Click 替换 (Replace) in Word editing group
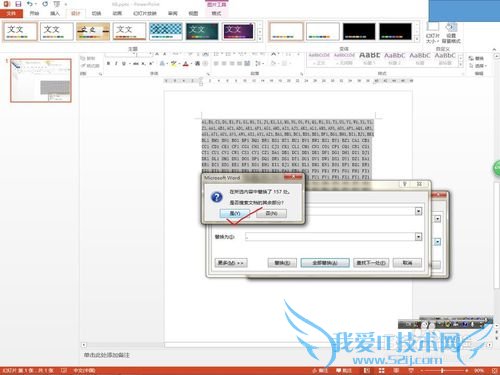 click(x=477, y=58)
